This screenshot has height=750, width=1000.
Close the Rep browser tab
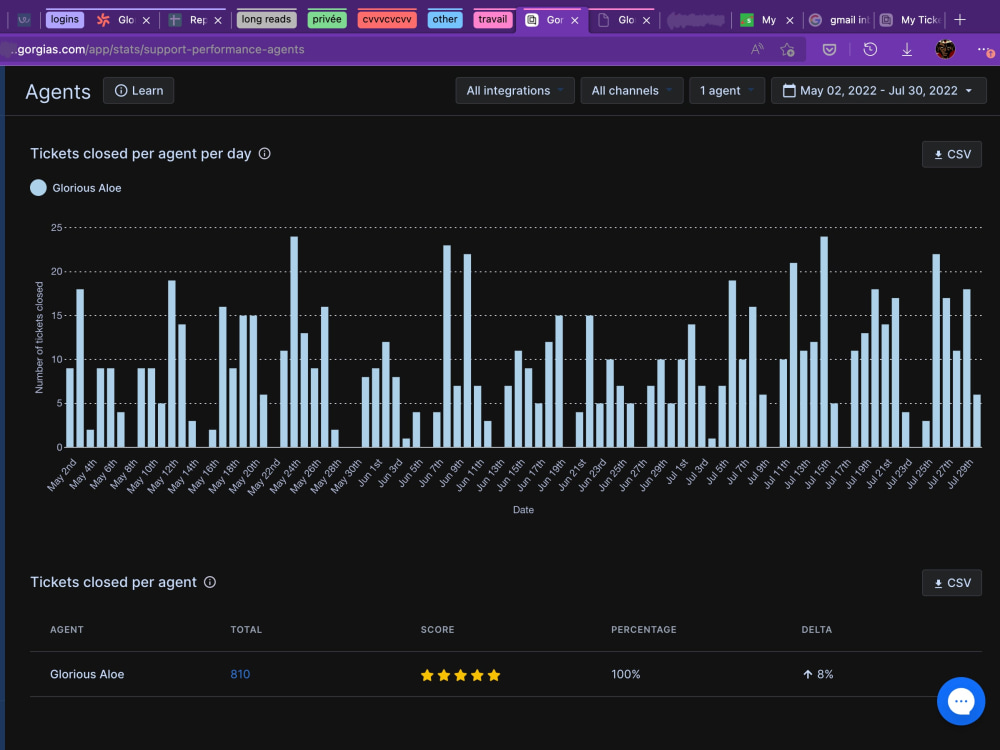(x=218, y=20)
